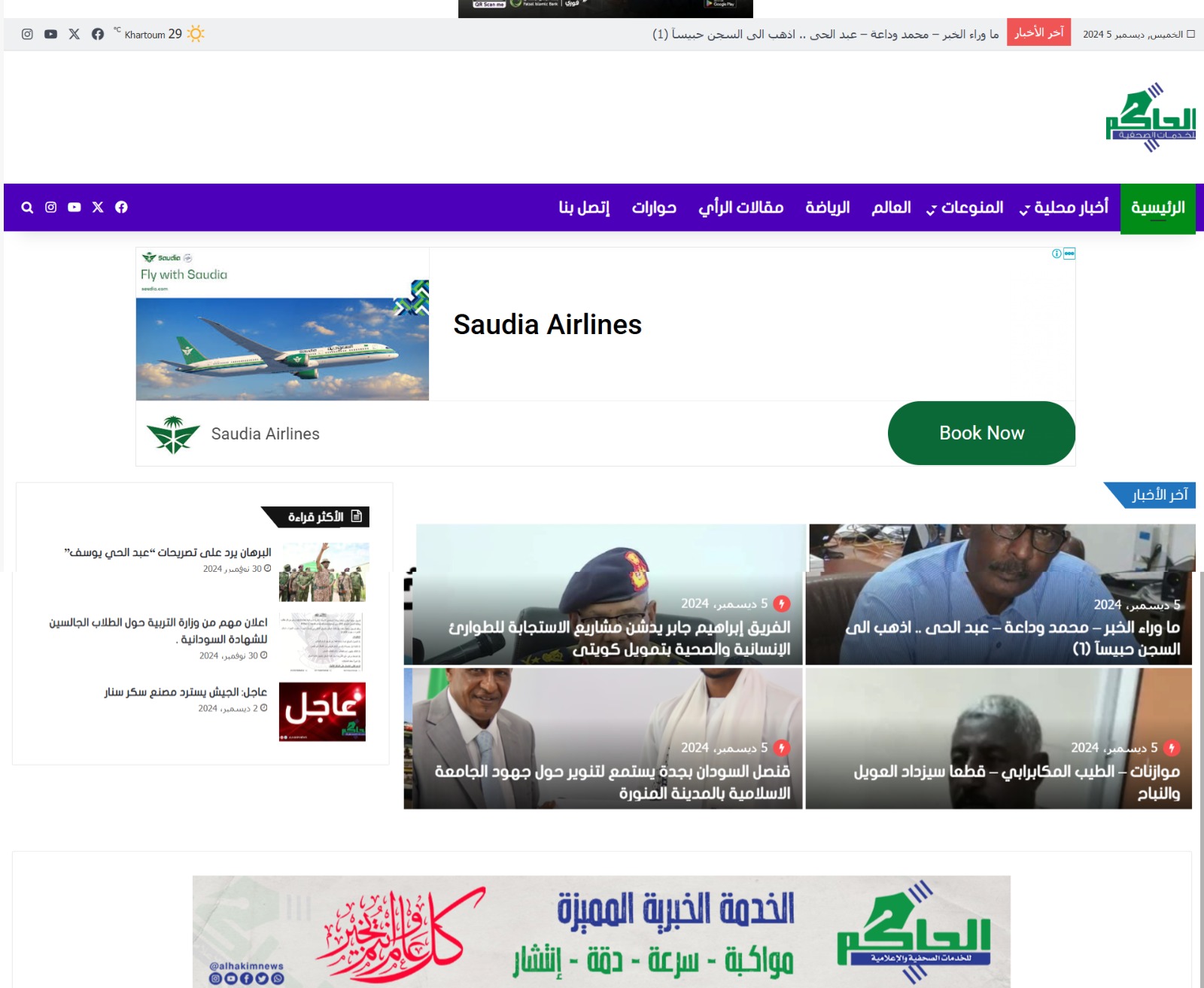
Task: Open the مقالات الرأي menu item
Action: point(740,208)
